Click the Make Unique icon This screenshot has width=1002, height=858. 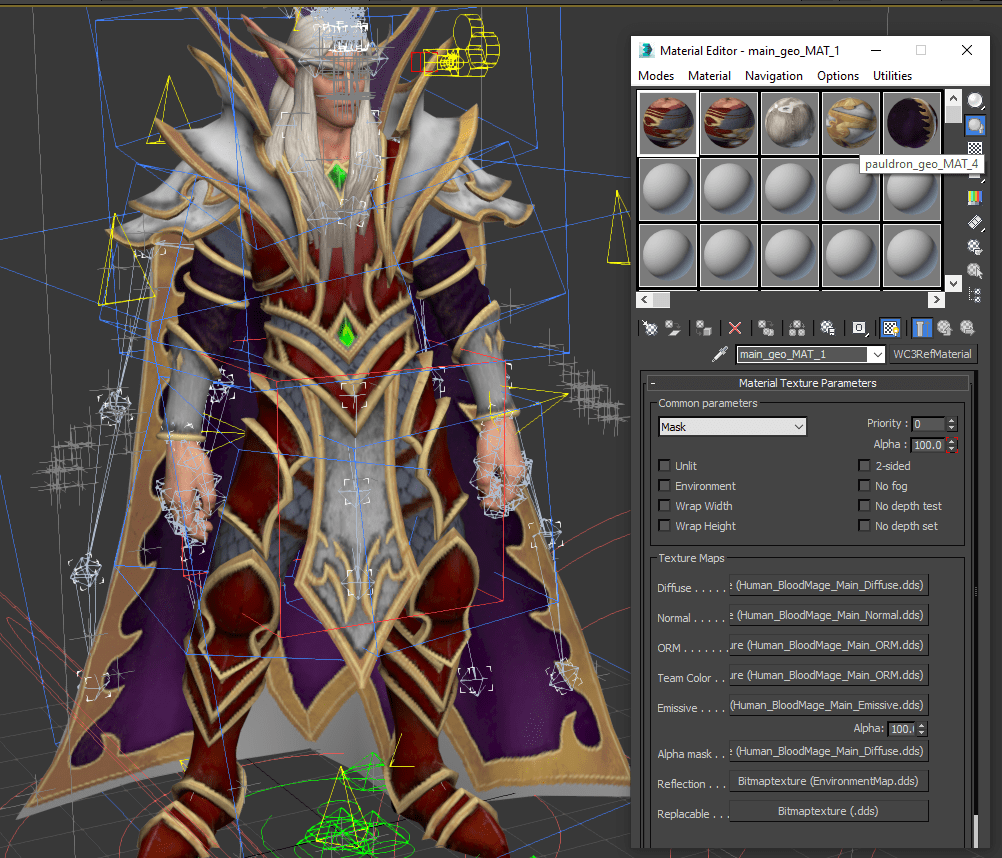797,328
